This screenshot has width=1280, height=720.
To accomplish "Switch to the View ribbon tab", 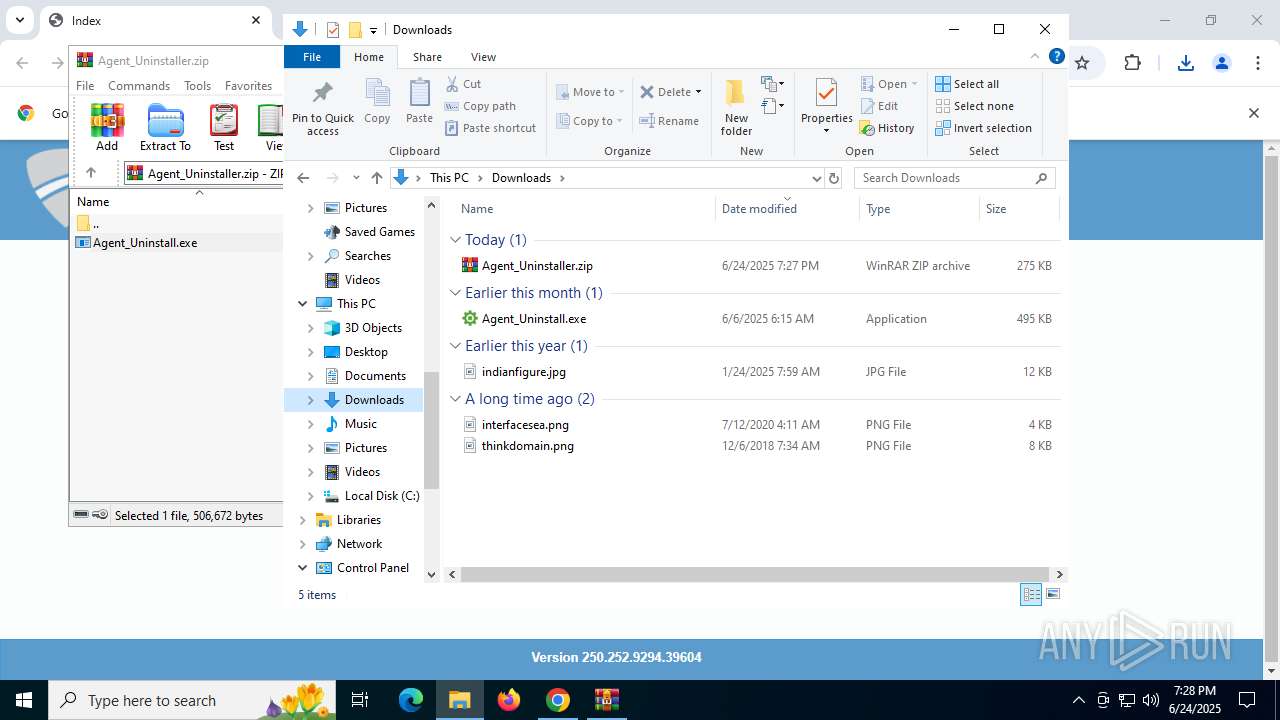I will (483, 57).
